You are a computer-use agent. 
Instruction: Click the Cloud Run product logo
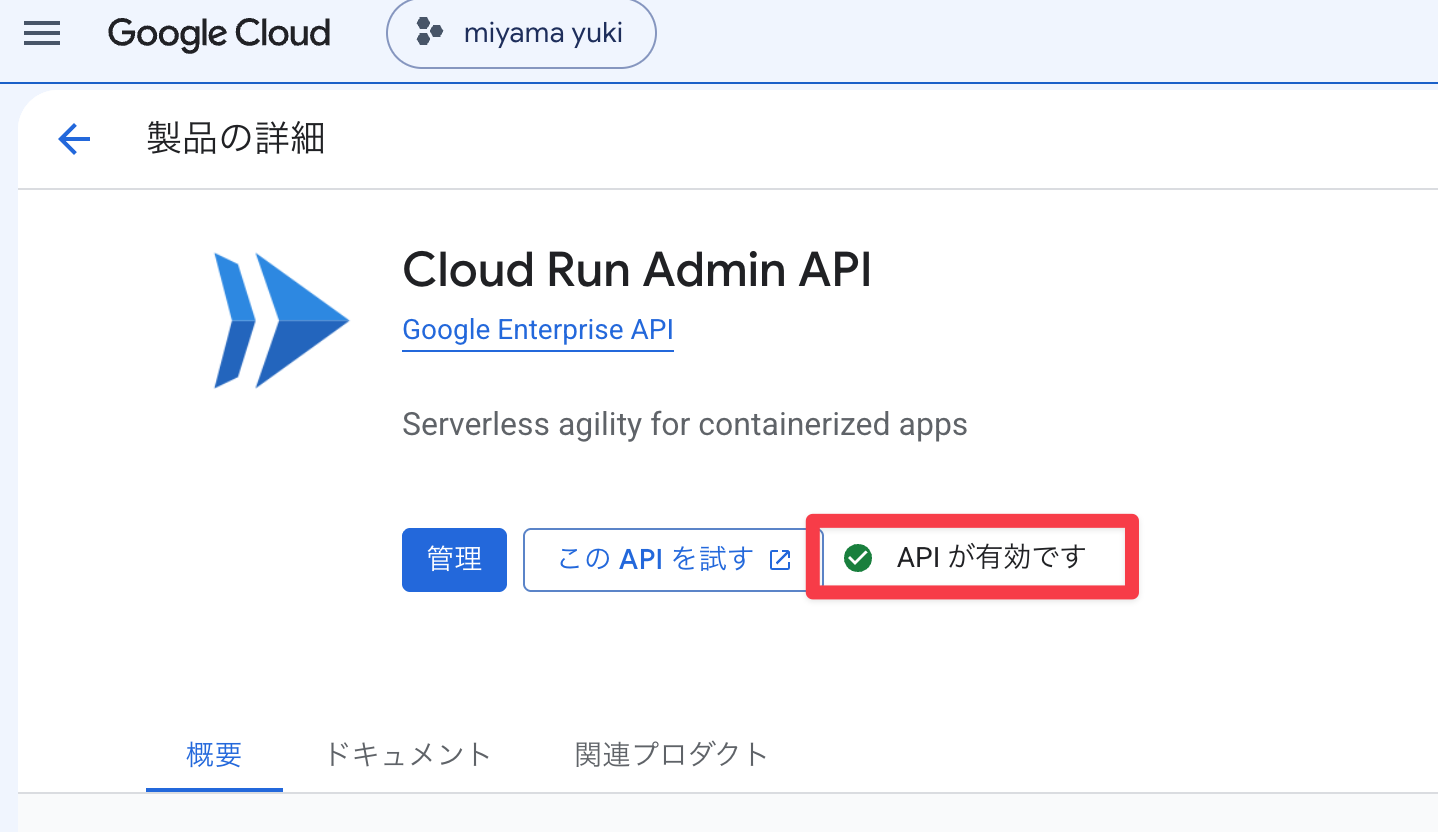point(281,320)
